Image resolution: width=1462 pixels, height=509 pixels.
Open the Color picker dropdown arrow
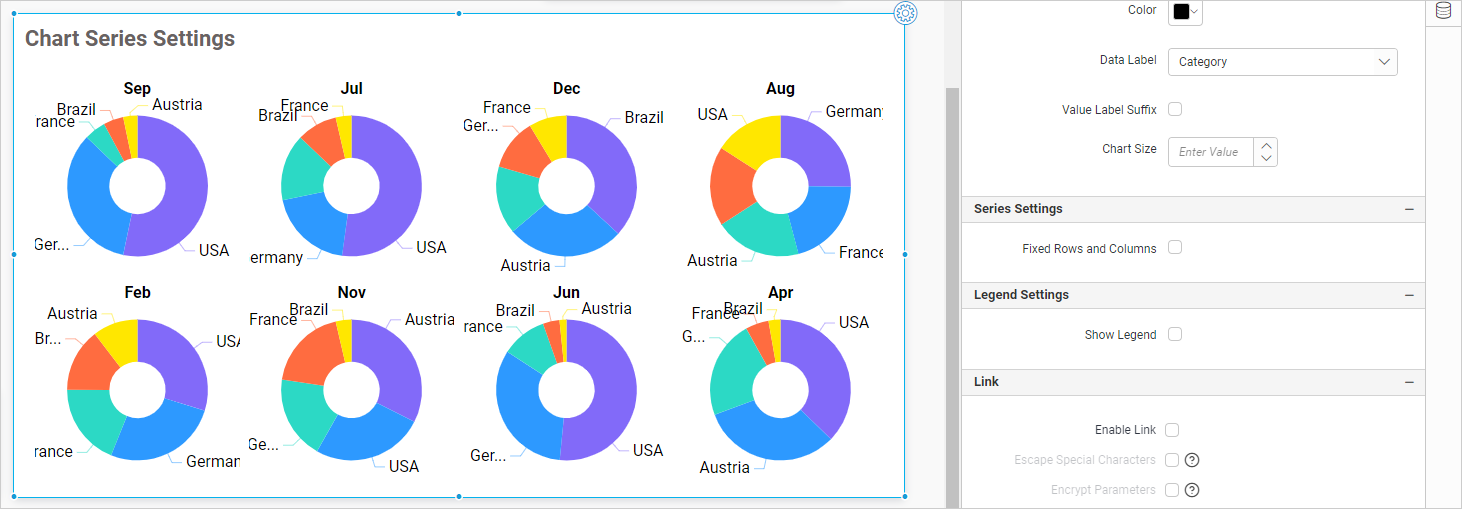pos(1194,12)
